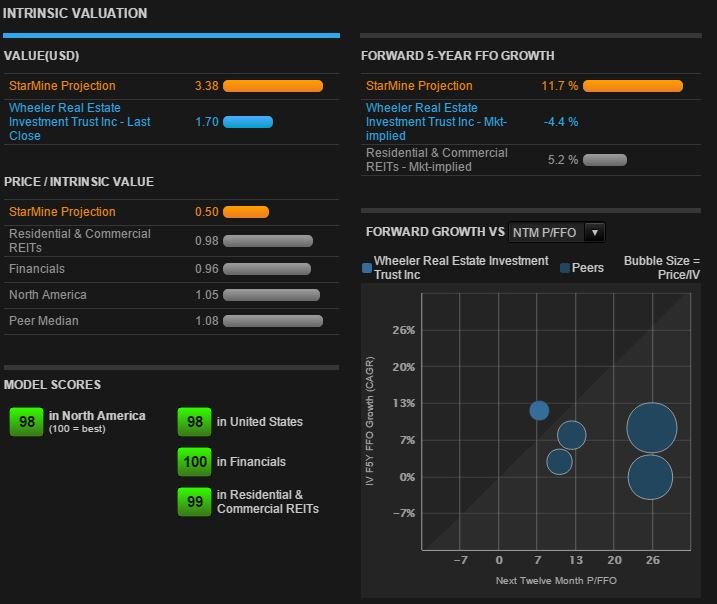Click the Financials row label
The width and height of the screenshot is (717, 604).
click(x=37, y=269)
